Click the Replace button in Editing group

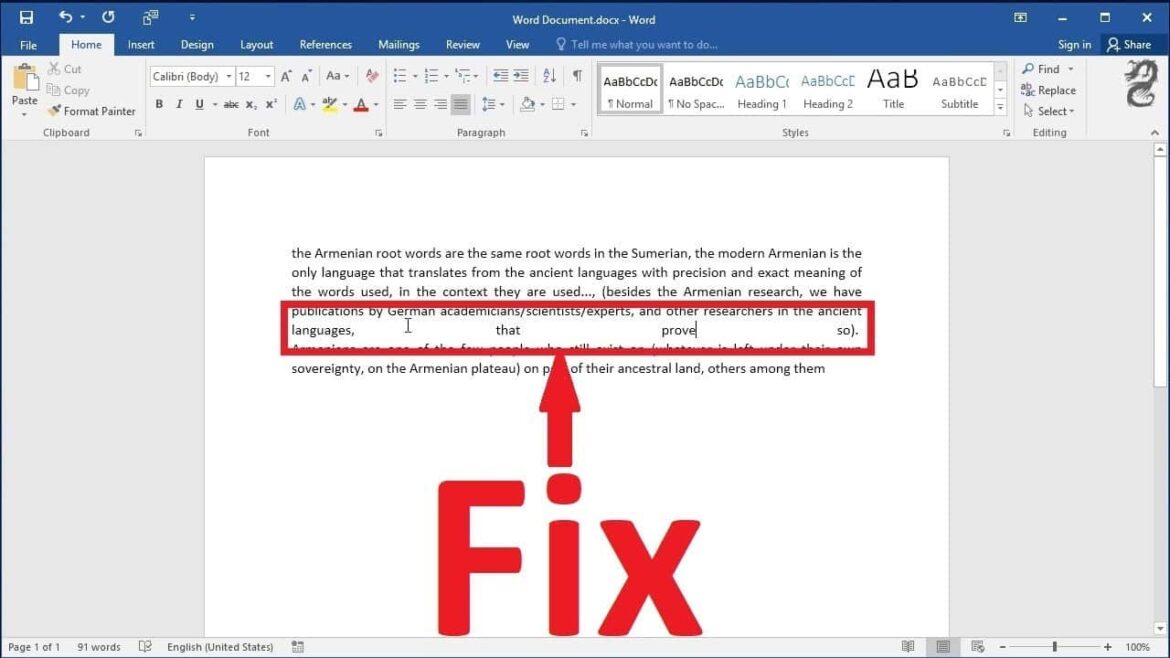click(x=1048, y=90)
